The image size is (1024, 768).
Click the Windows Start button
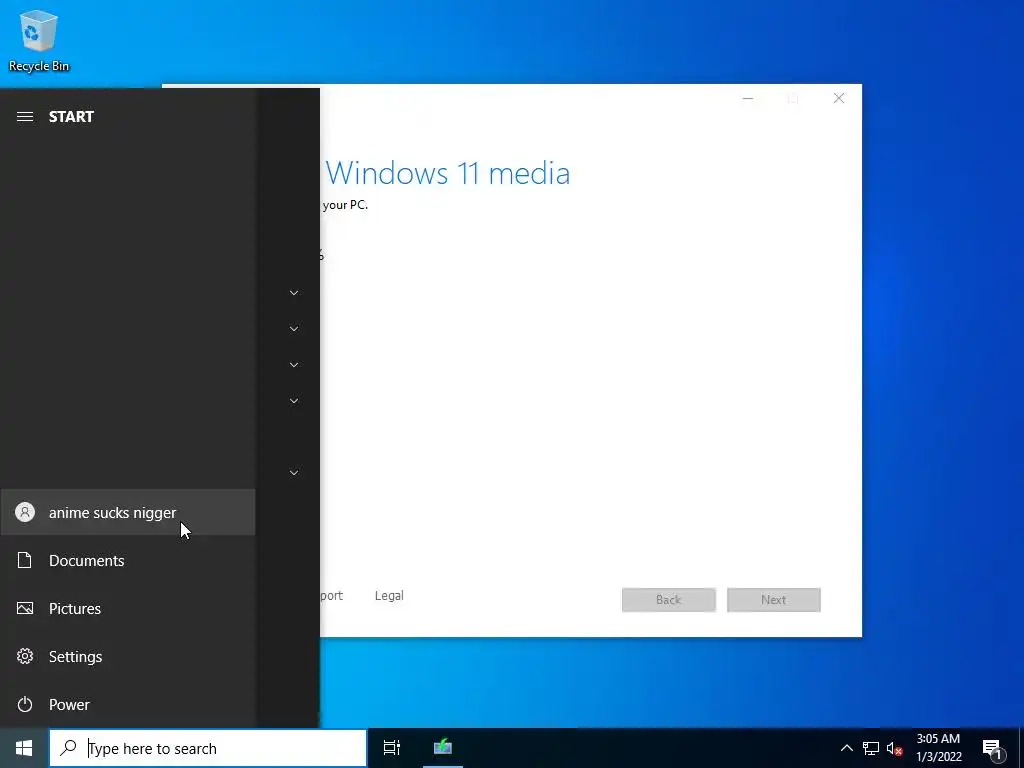[24, 748]
